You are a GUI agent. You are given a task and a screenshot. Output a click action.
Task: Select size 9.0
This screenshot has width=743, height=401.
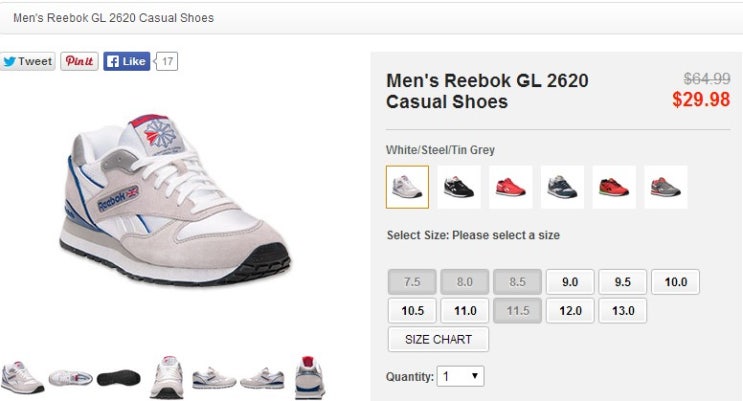tap(570, 282)
